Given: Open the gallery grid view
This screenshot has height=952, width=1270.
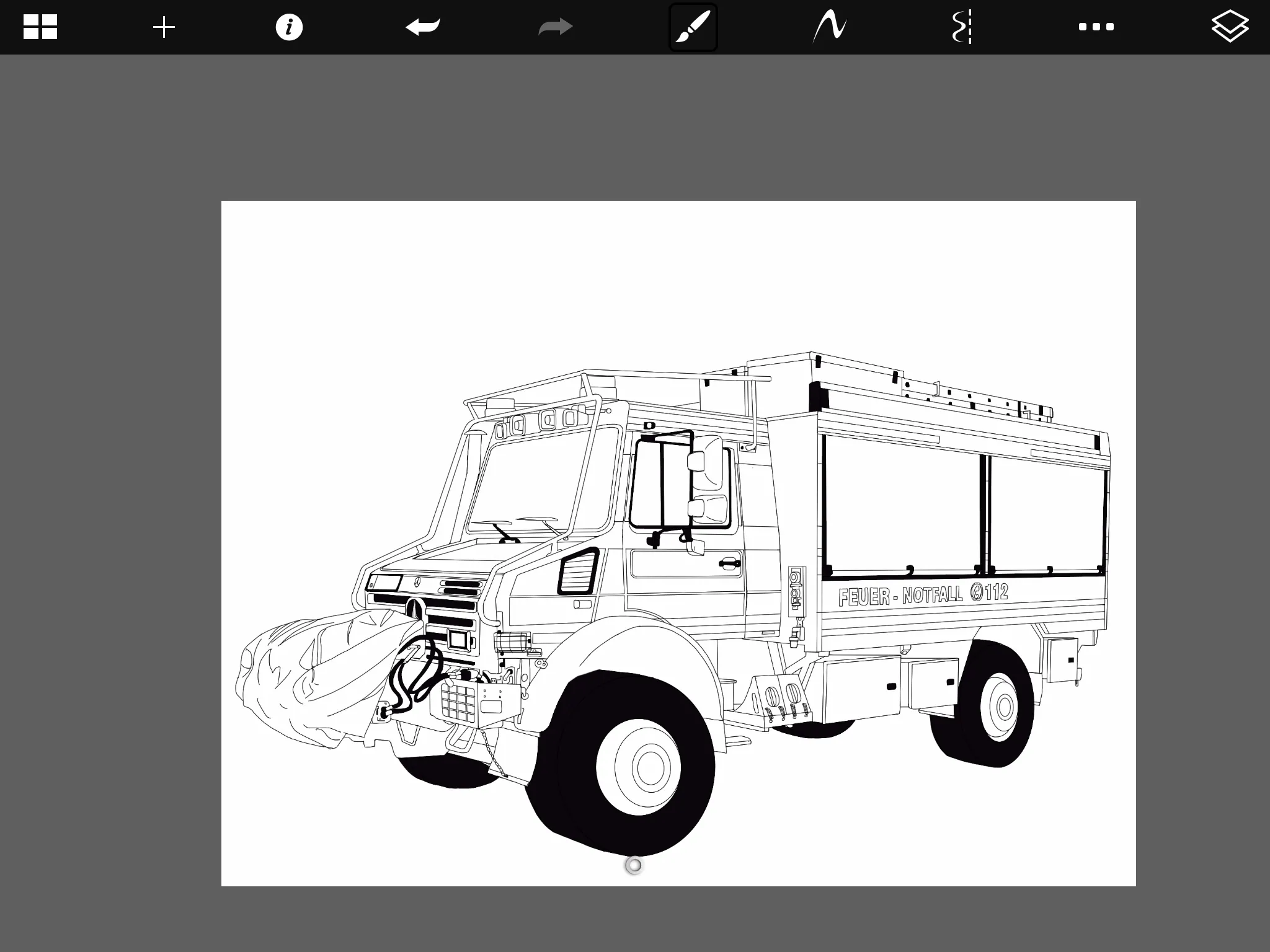Looking at the screenshot, I should pyautogui.click(x=40, y=27).
